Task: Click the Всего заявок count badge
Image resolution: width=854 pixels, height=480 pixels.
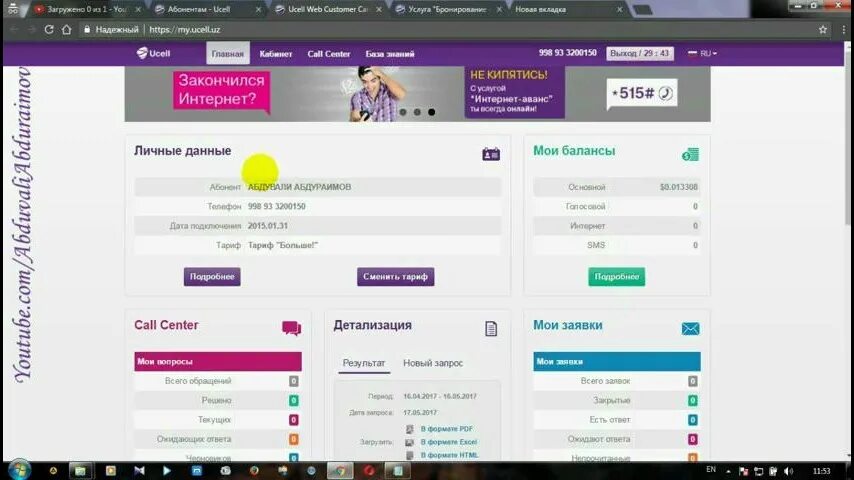Action: click(693, 381)
